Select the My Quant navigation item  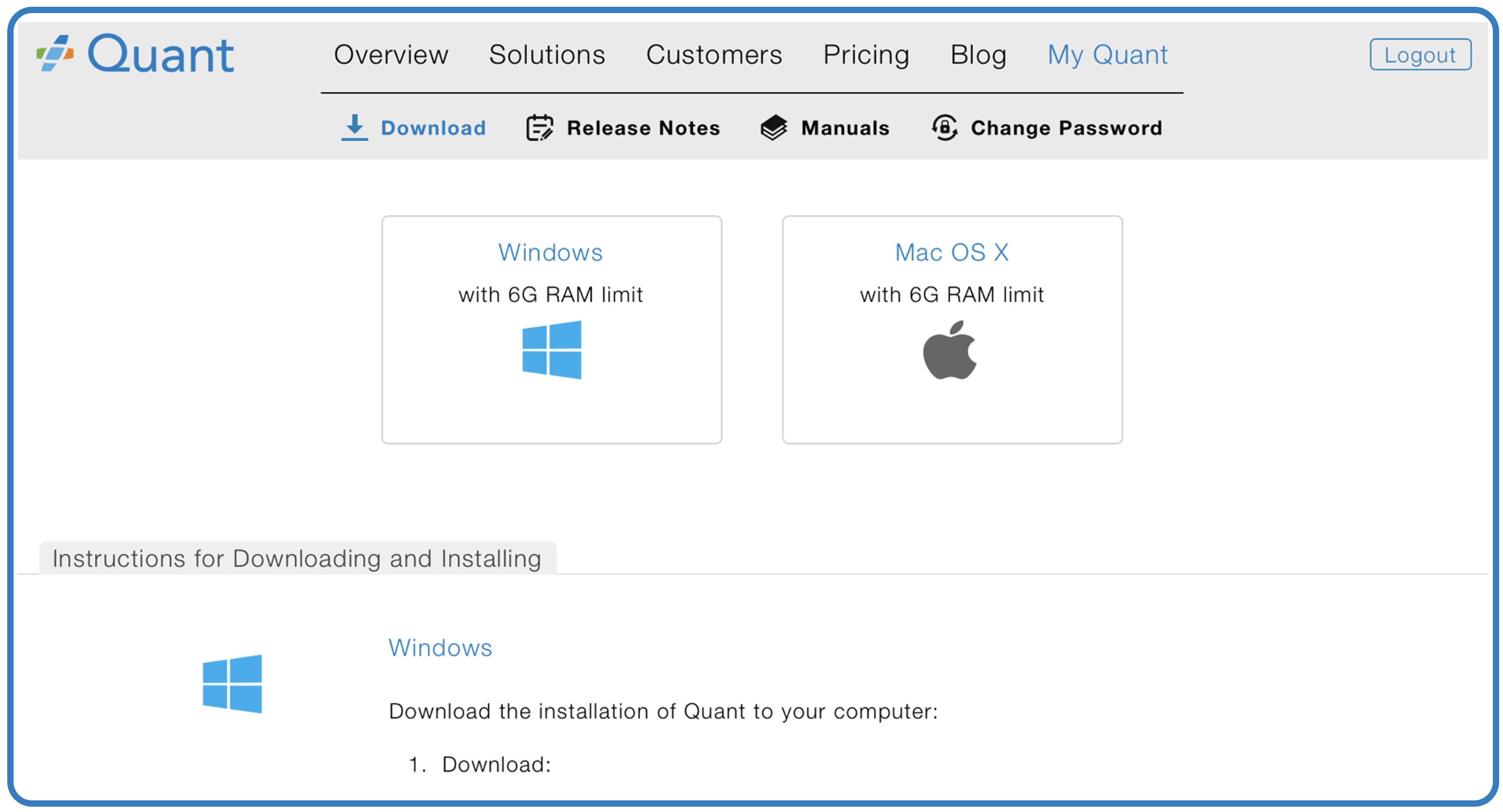point(1108,55)
